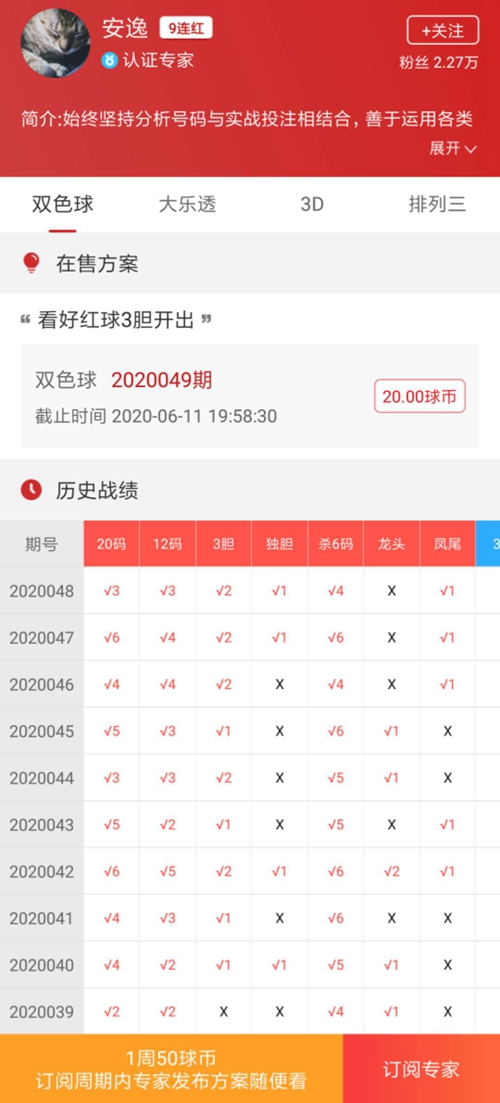Select the 杀6码 column header
500x1103 pixels.
pos(335,544)
